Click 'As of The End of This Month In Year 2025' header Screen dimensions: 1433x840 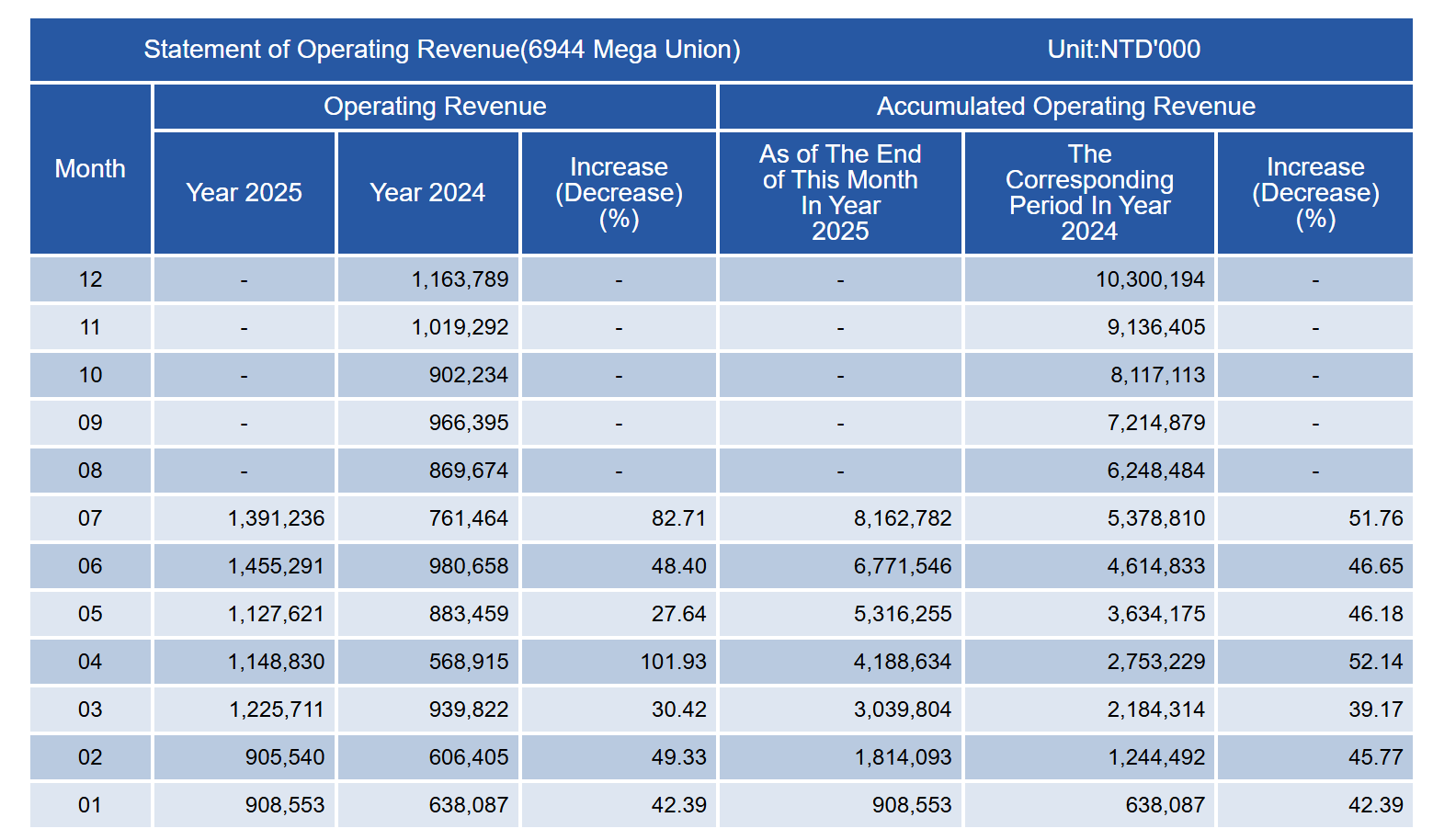coord(840,193)
